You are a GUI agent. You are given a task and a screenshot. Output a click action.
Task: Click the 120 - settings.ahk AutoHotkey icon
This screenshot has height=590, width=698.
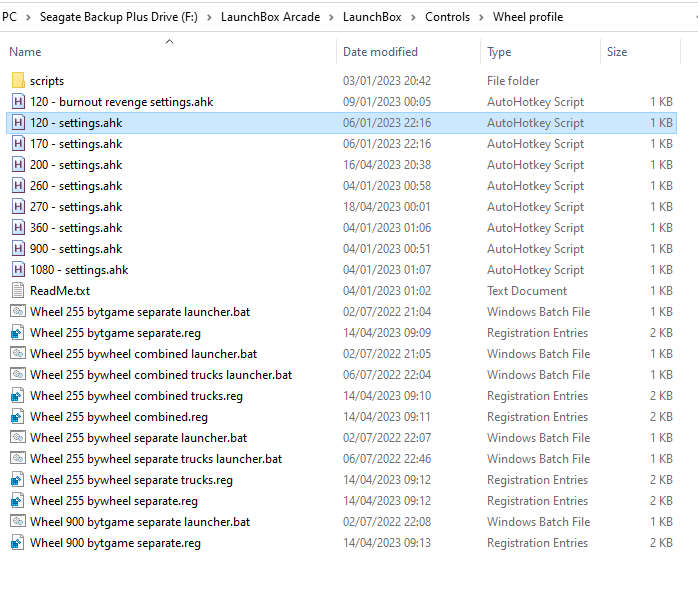click(x=18, y=122)
